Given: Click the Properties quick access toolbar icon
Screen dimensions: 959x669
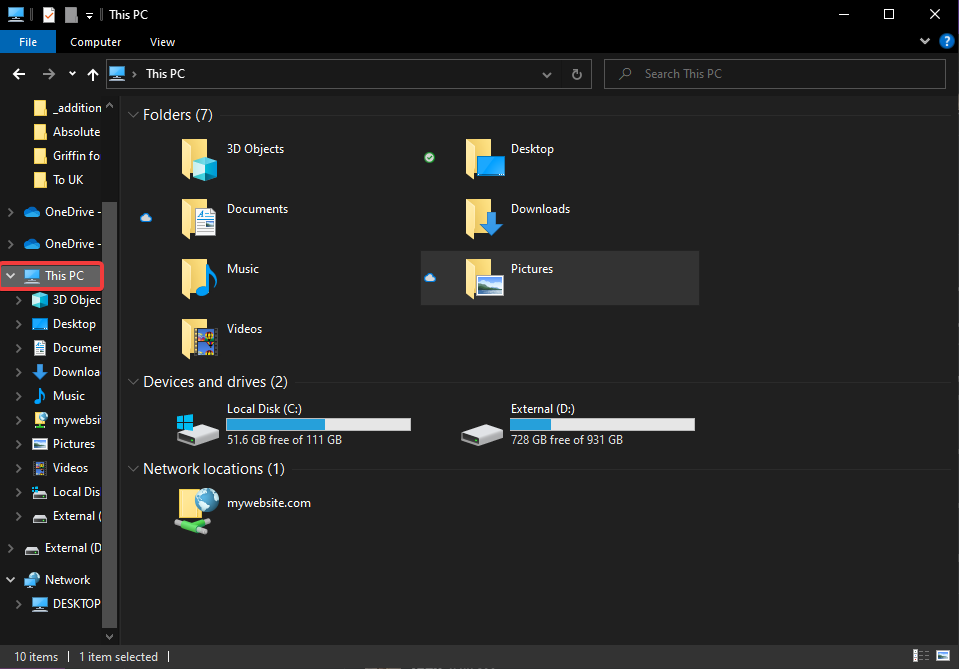Looking at the screenshot, I should coord(49,15).
